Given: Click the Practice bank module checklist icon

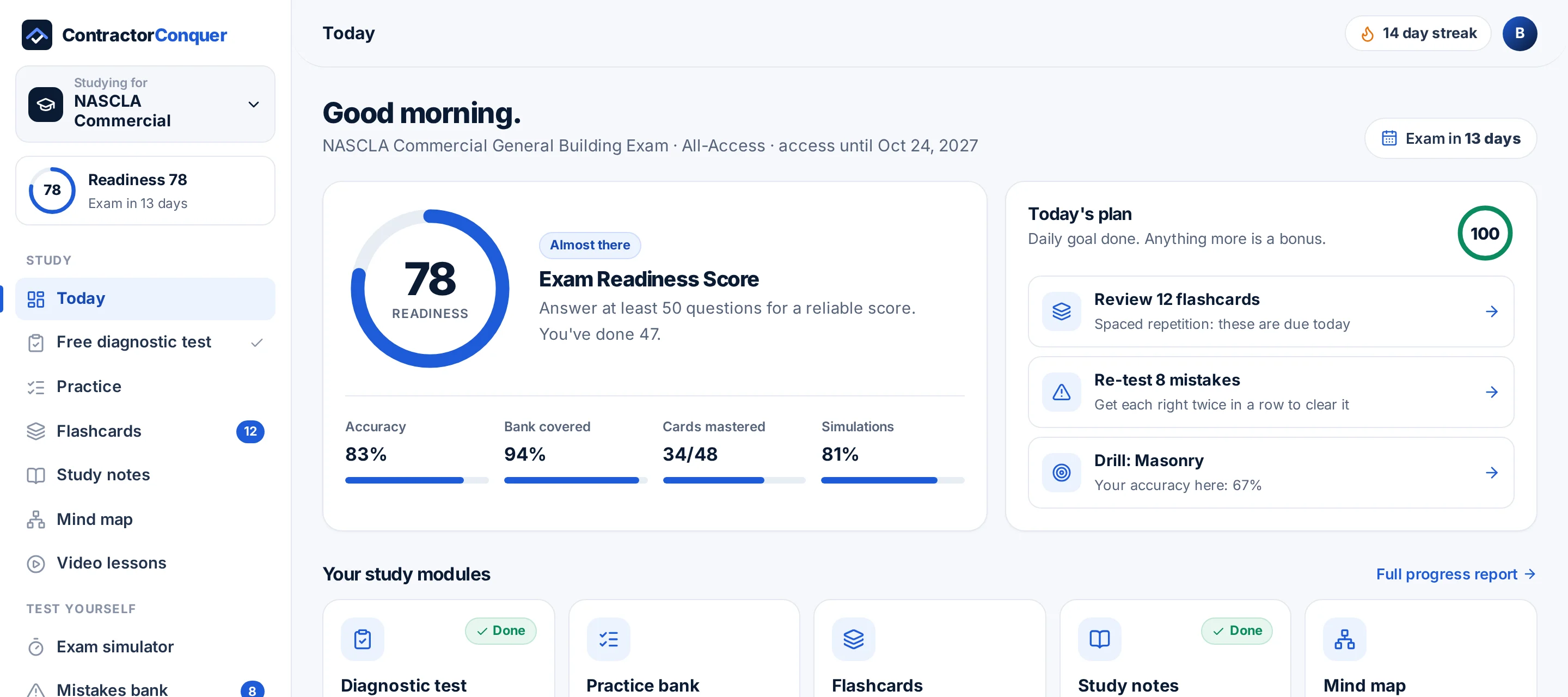Looking at the screenshot, I should click(608, 639).
